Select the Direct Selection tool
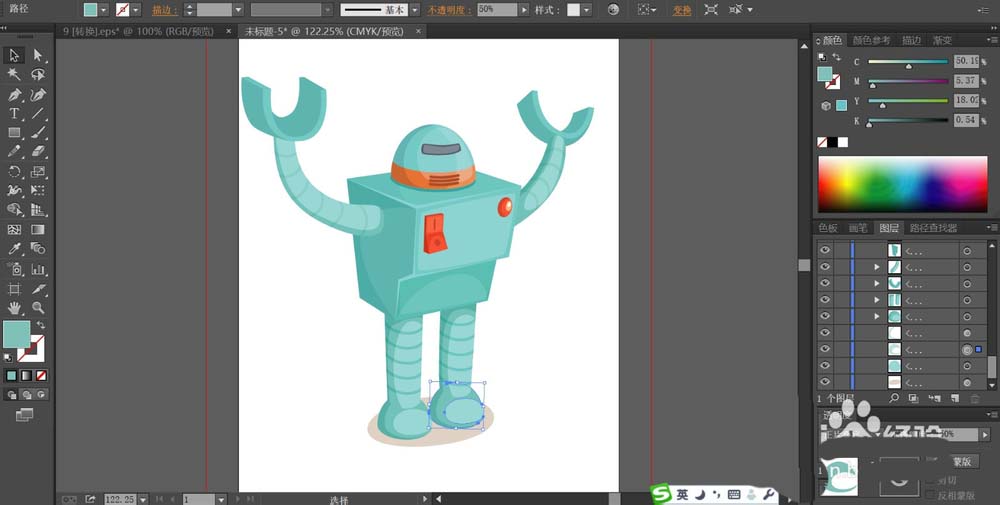This screenshot has width=1000, height=505. pos(38,55)
